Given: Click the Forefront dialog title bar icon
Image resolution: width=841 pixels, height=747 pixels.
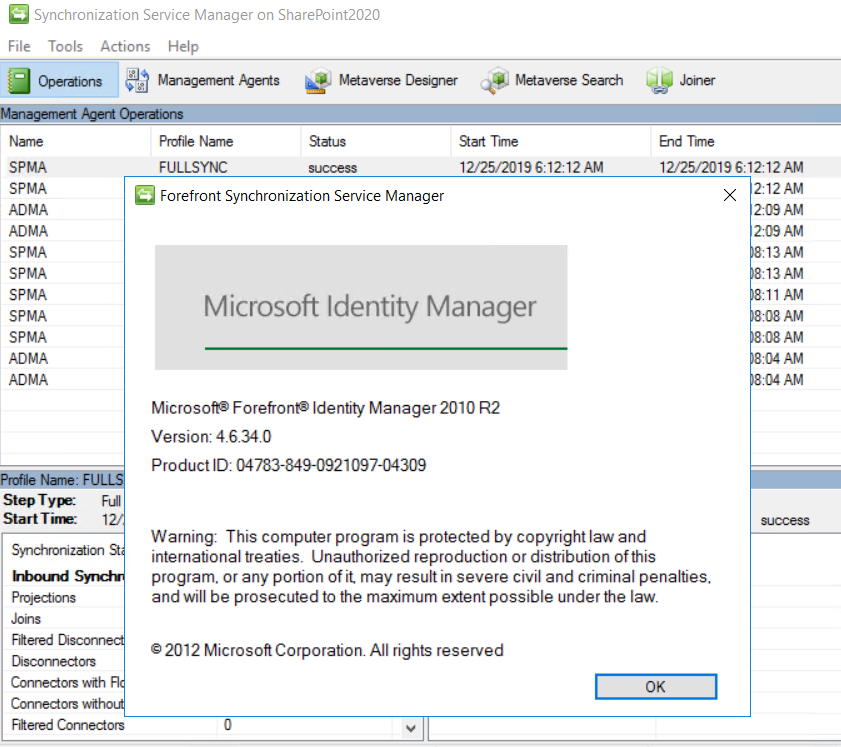Looking at the screenshot, I should tap(145, 196).
